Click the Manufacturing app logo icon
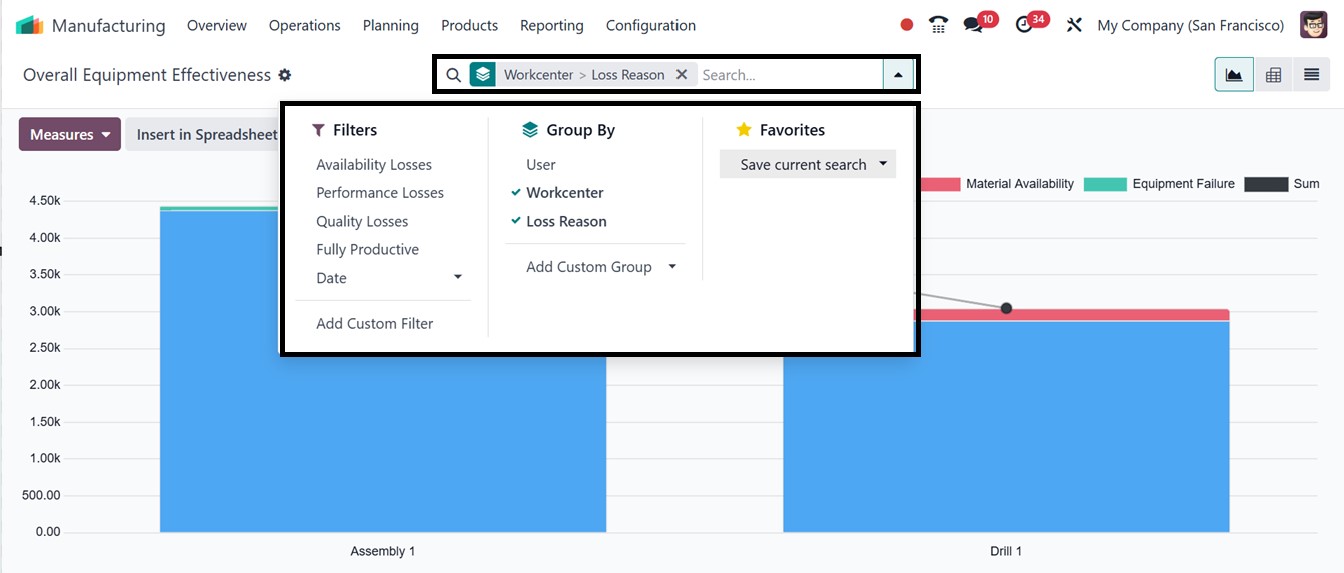Viewport: 1344px width, 573px height. 30,25
